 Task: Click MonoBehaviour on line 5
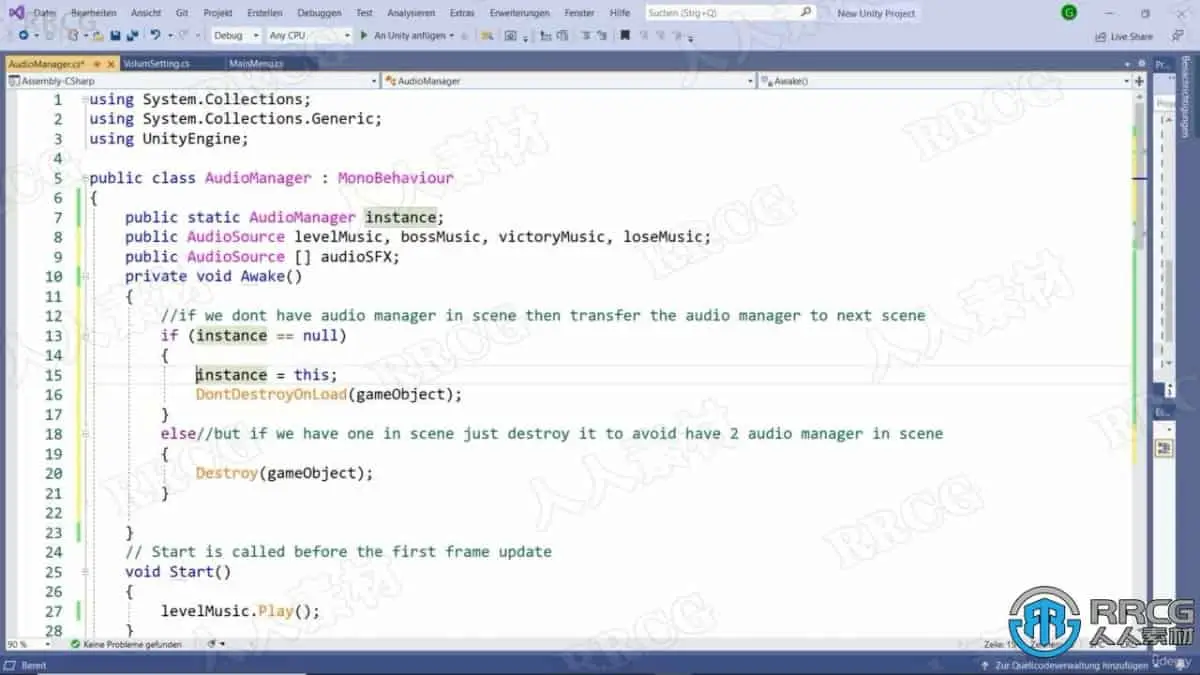[396, 178]
